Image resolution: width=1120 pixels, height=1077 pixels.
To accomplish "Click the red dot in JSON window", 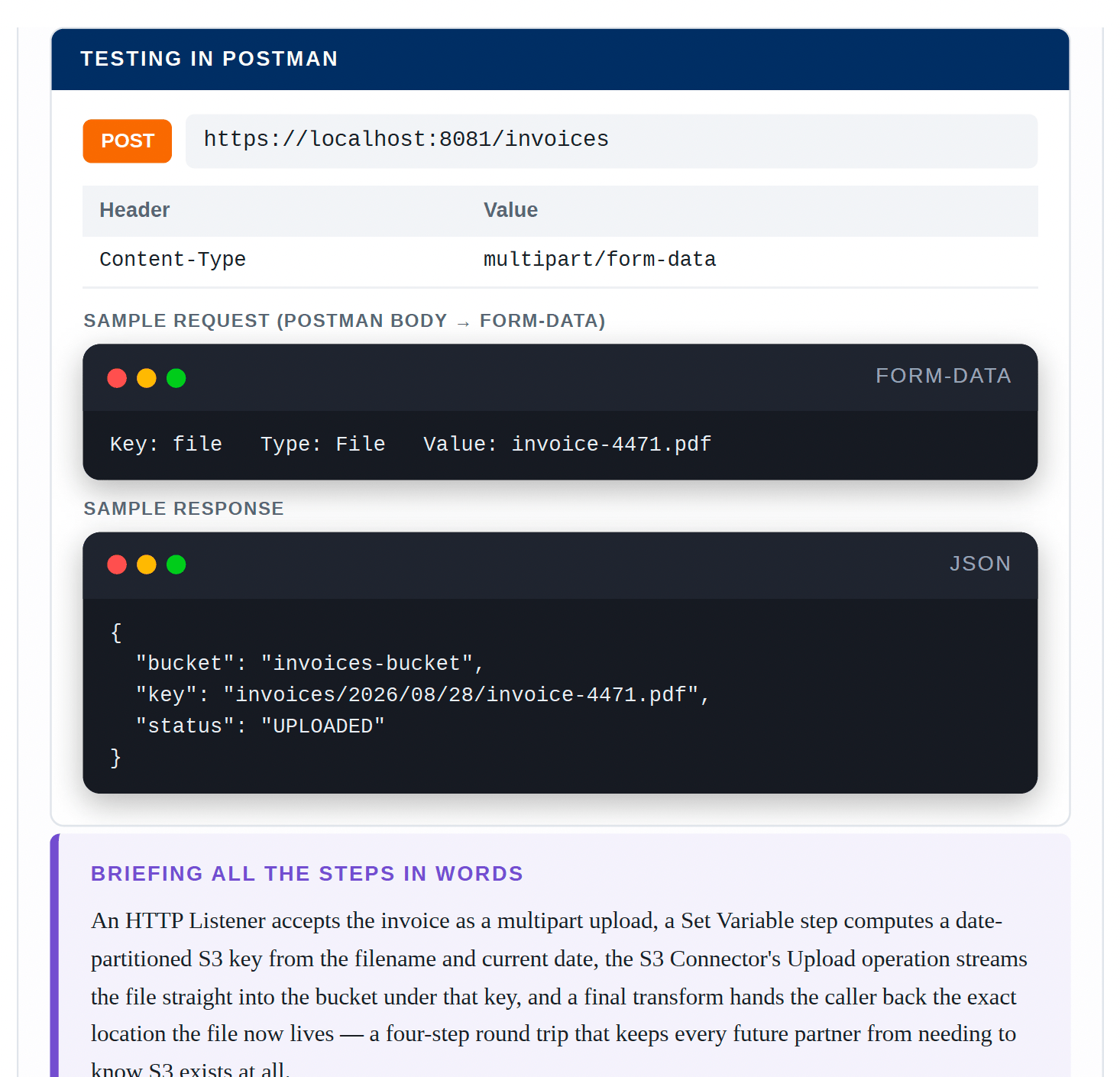I will (117, 564).
